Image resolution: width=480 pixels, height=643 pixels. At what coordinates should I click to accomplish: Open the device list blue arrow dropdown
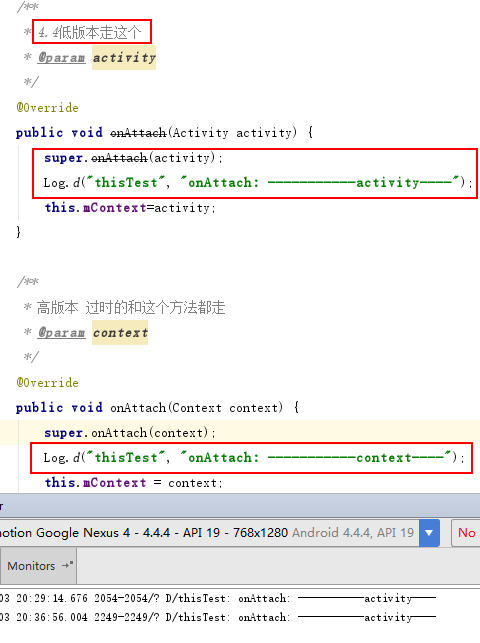(429, 533)
